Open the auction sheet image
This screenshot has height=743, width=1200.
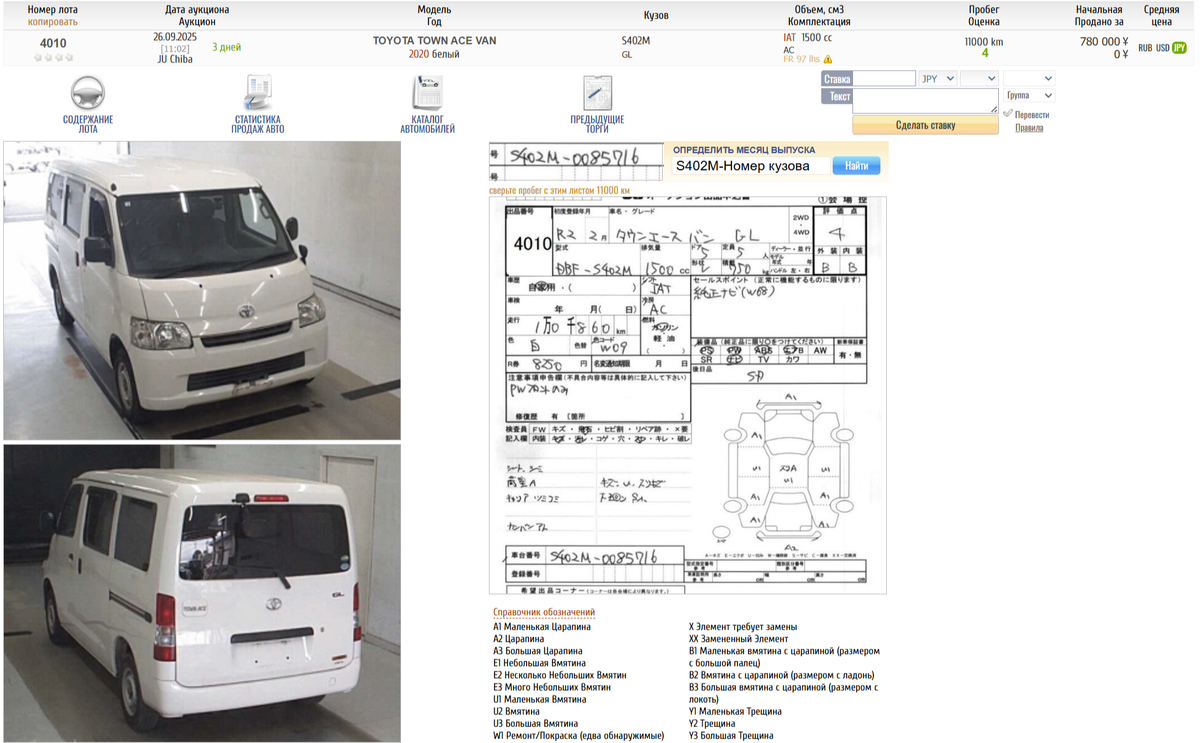pyautogui.click(x=688, y=395)
